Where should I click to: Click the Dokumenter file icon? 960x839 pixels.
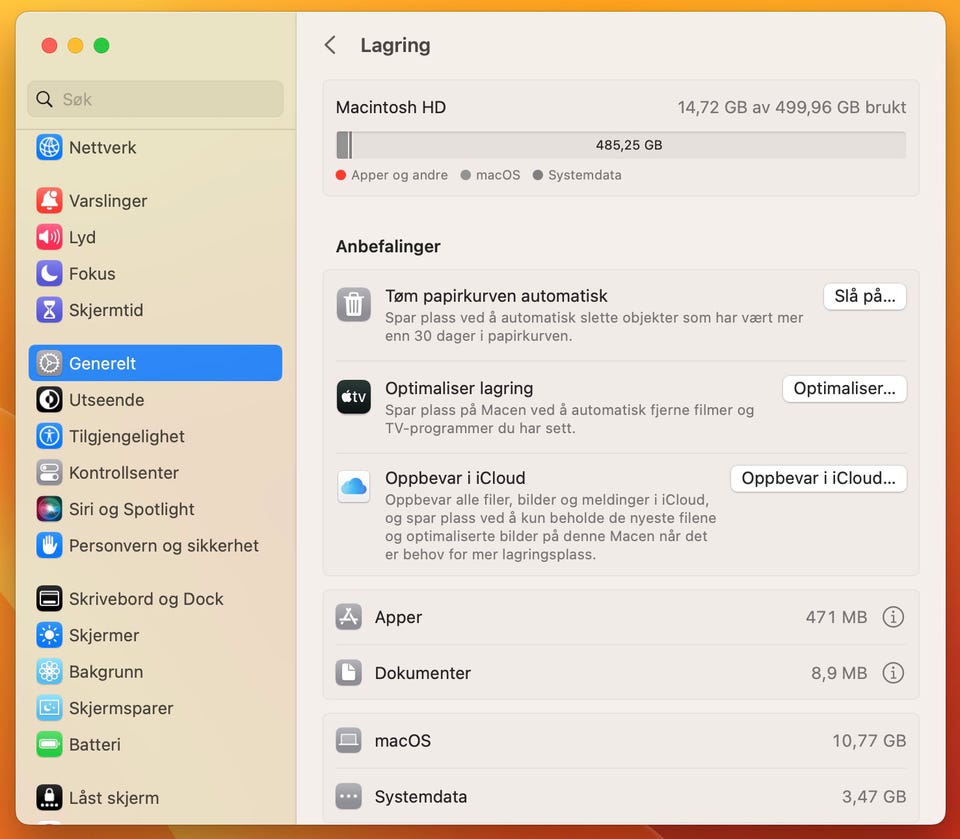348,673
